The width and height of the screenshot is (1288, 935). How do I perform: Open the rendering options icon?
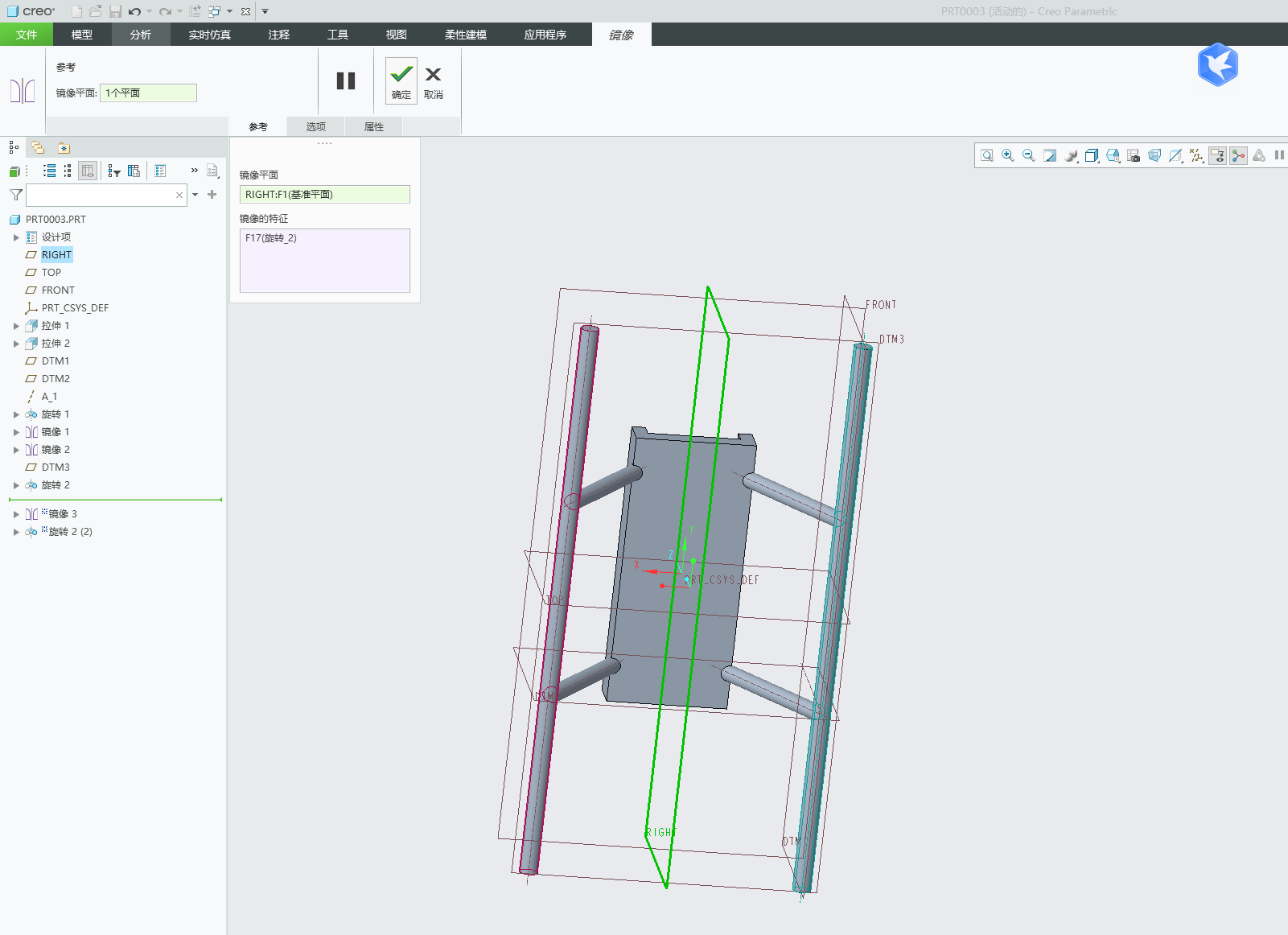point(1071,155)
